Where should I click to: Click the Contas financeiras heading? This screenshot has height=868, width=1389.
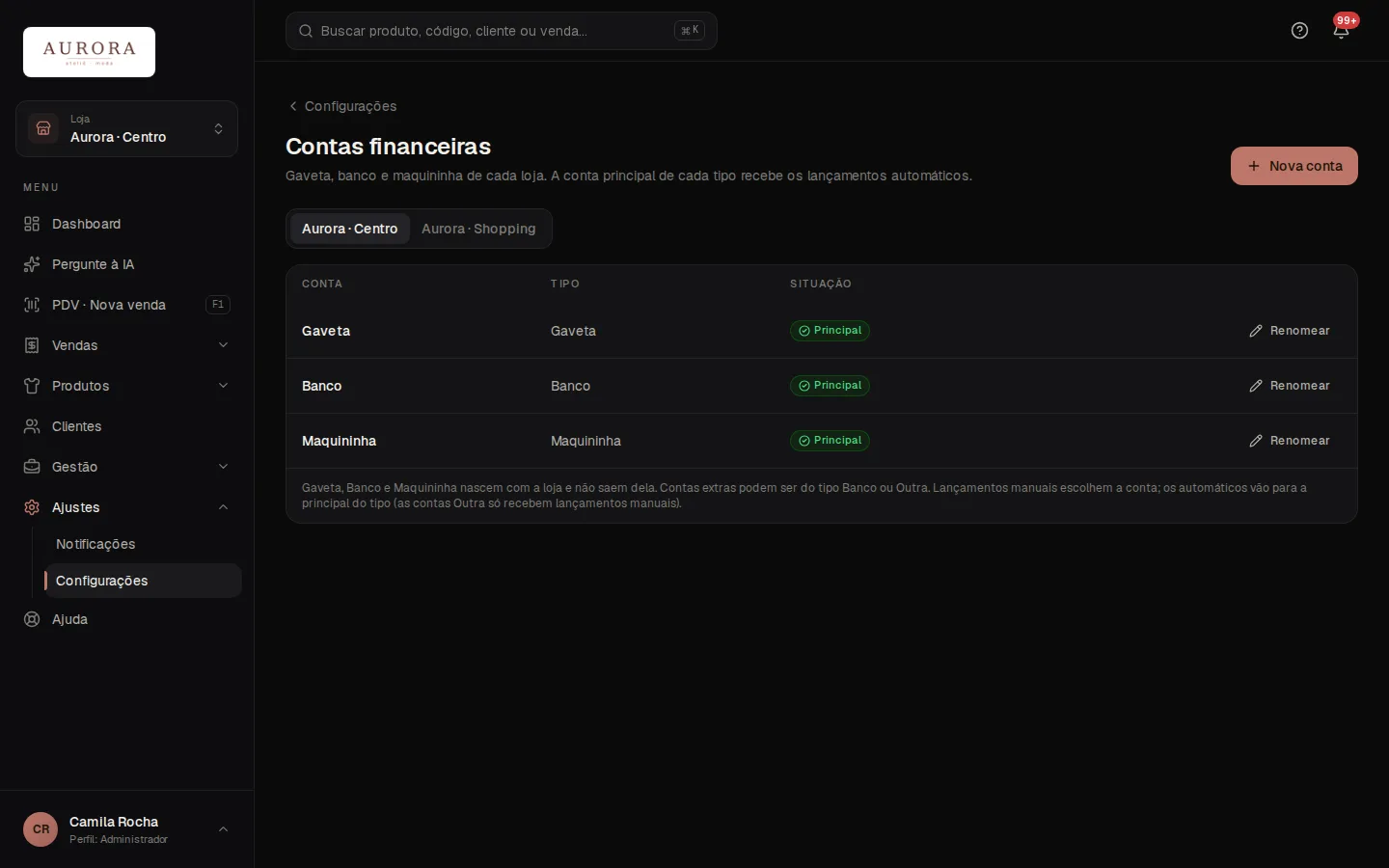[x=389, y=147]
